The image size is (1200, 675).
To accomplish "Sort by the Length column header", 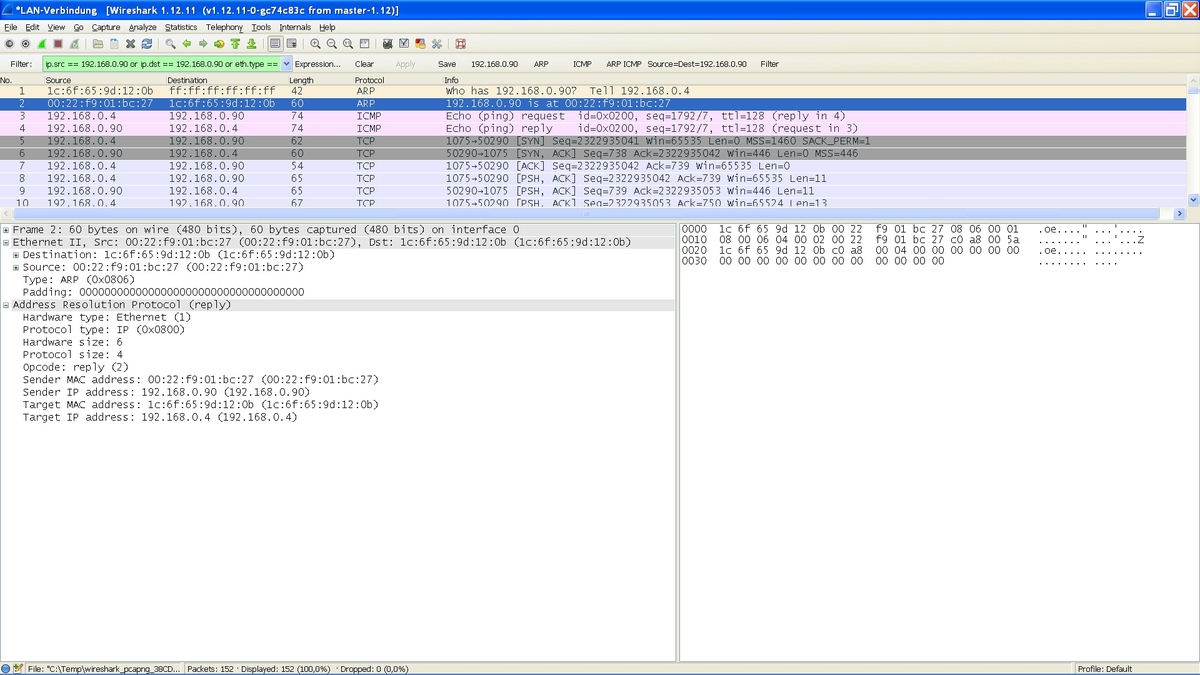I will point(301,80).
